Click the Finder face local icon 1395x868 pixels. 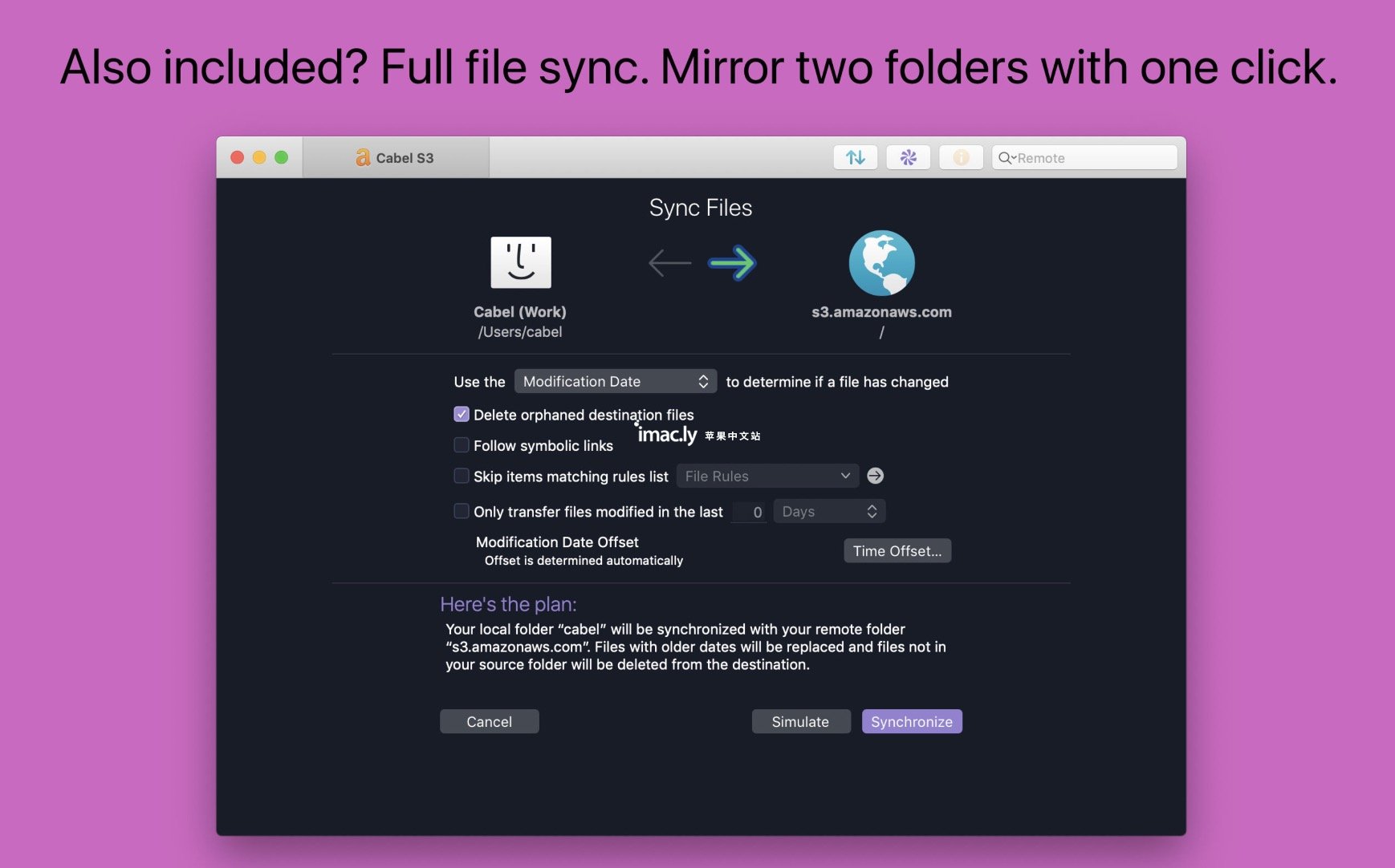pos(521,262)
